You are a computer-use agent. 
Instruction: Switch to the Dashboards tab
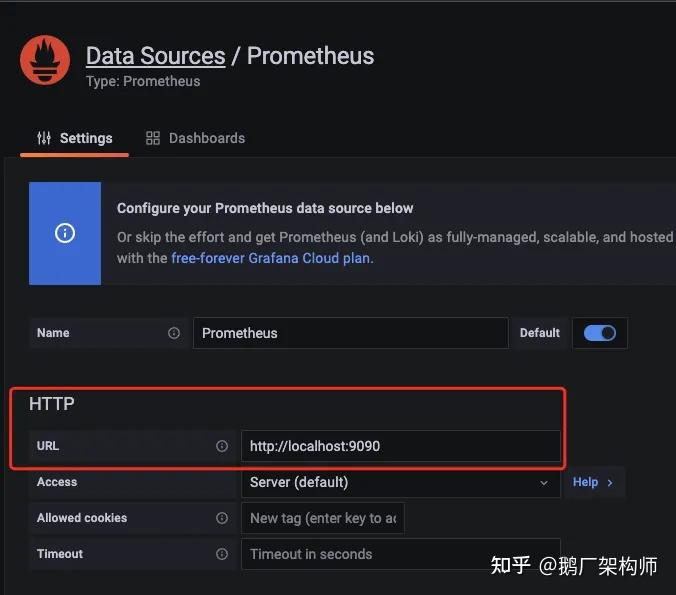click(x=195, y=138)
